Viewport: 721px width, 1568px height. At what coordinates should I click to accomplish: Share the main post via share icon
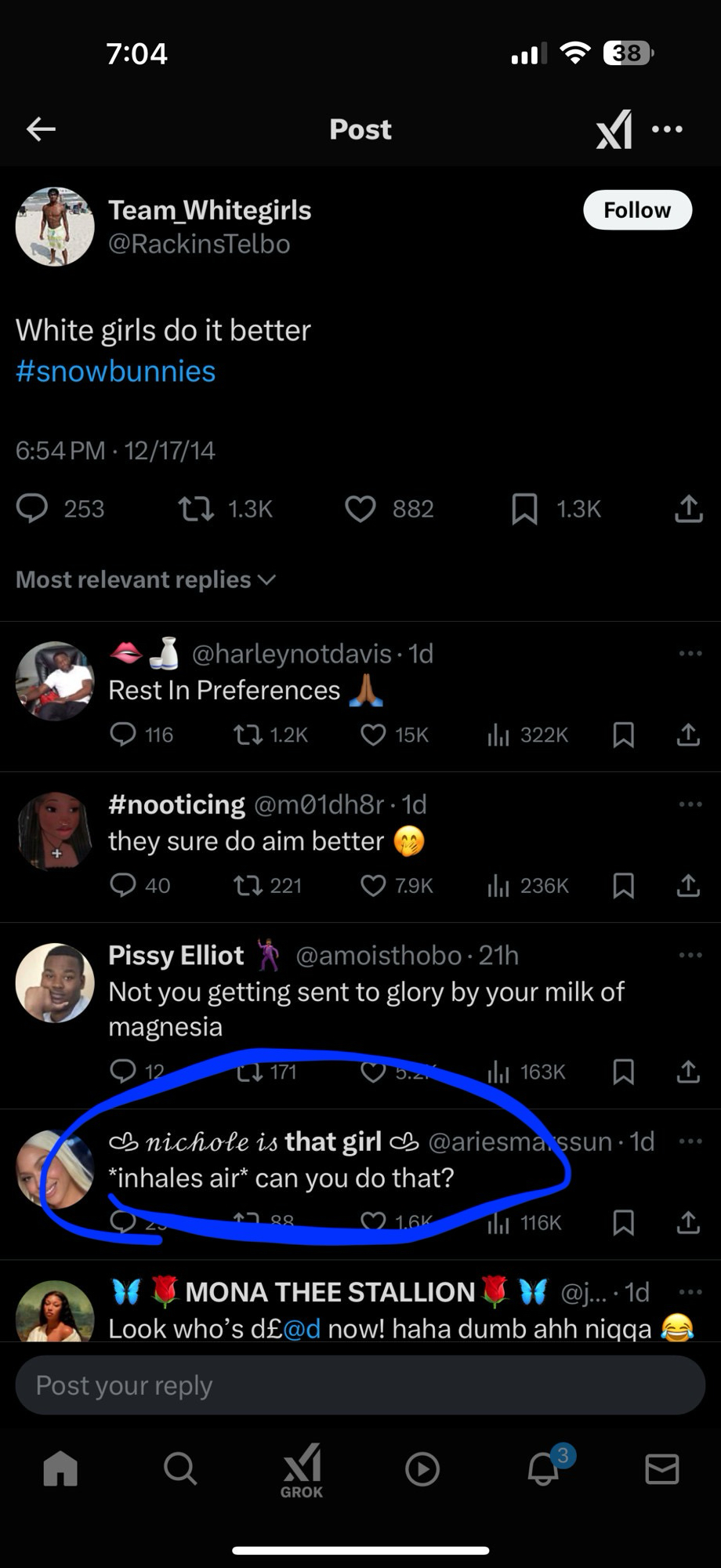pos(688,510)
